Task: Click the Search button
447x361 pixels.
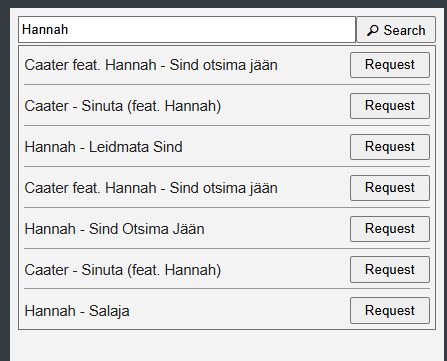Action: [396, 30]
